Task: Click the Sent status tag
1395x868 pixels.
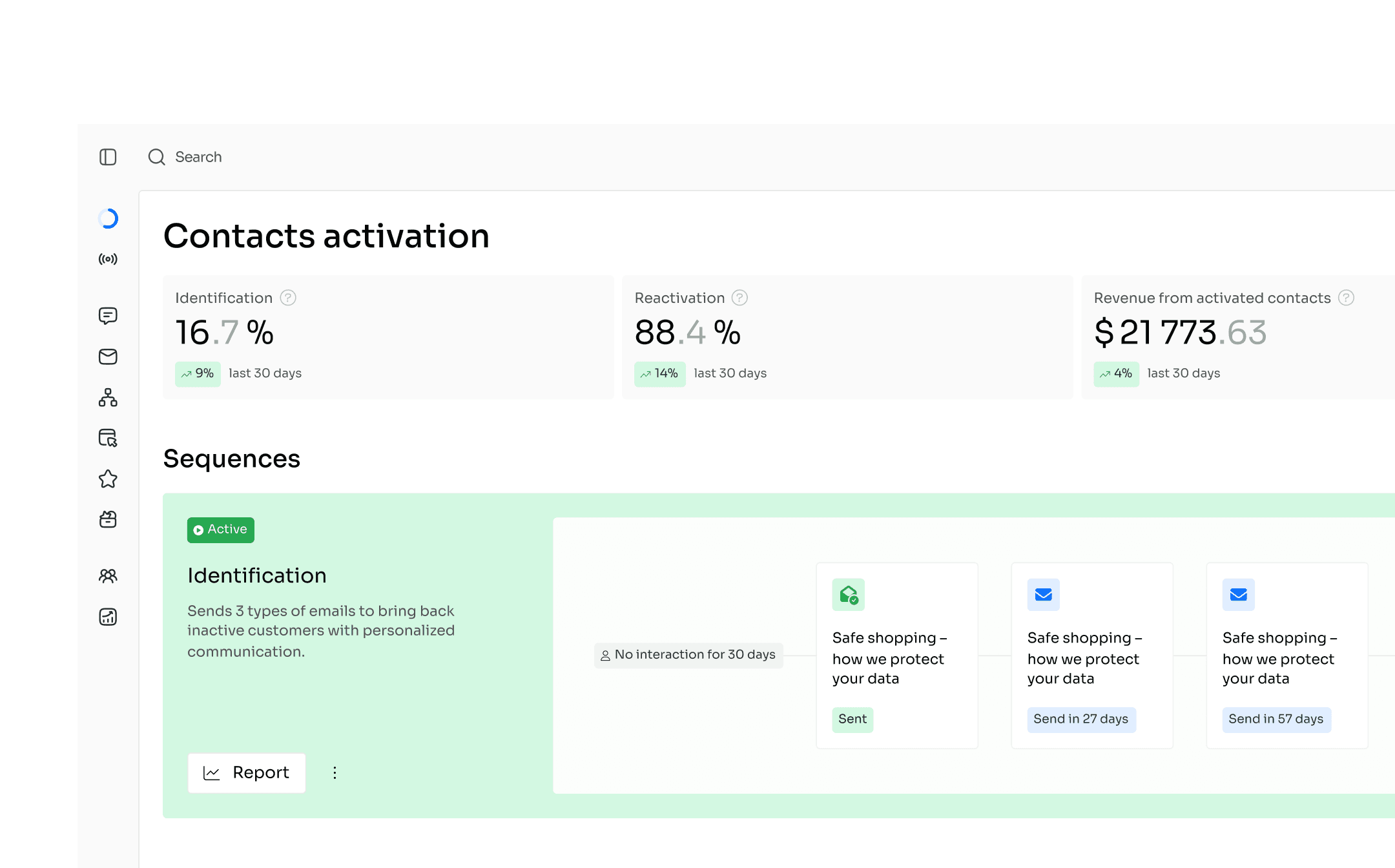Action: pyautogui.click(x=852, y=719)
